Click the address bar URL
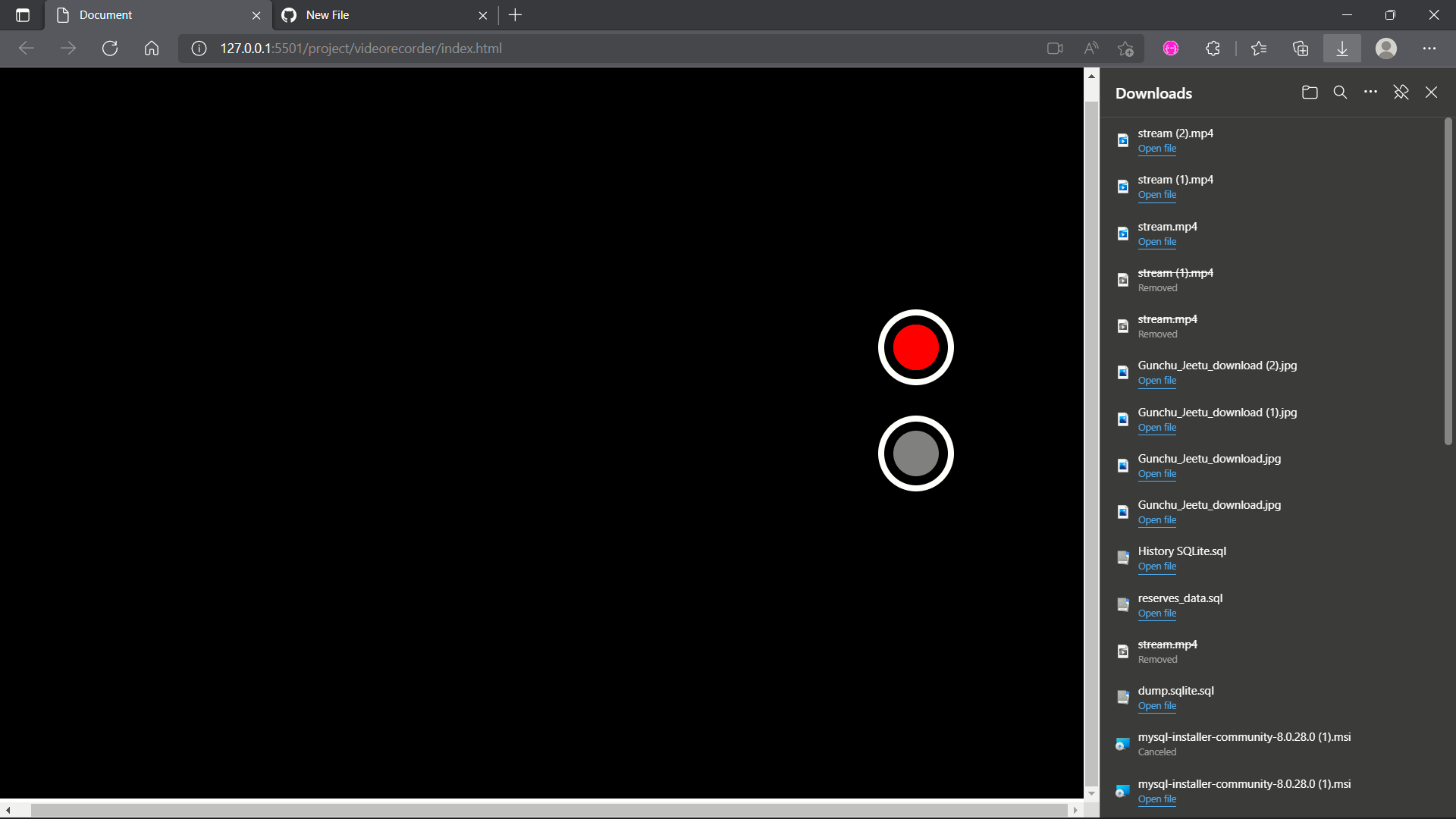Viewport: 1456px width, 819px height. 361,49
